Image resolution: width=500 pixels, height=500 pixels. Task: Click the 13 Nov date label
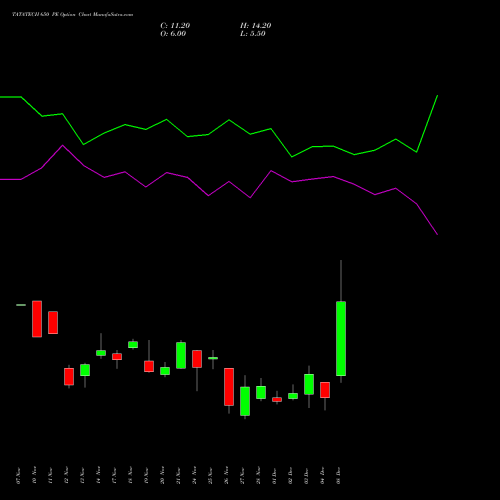(x=83, y=476)
